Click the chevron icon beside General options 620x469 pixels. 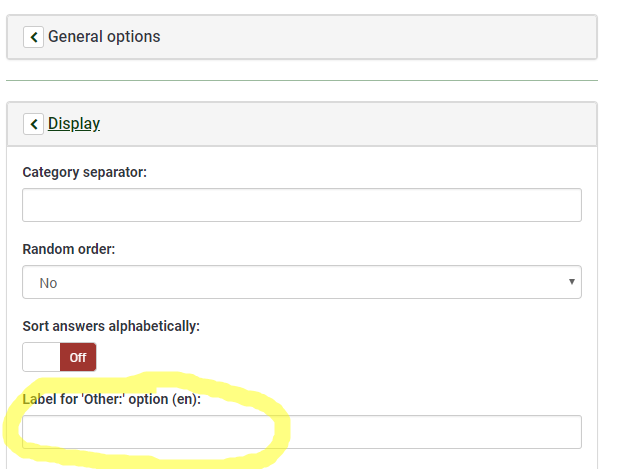33,37
